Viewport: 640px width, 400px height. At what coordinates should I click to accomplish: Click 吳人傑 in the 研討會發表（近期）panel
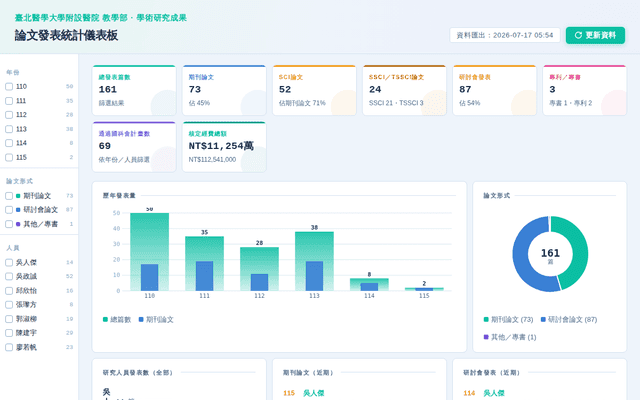click(494, 393)
